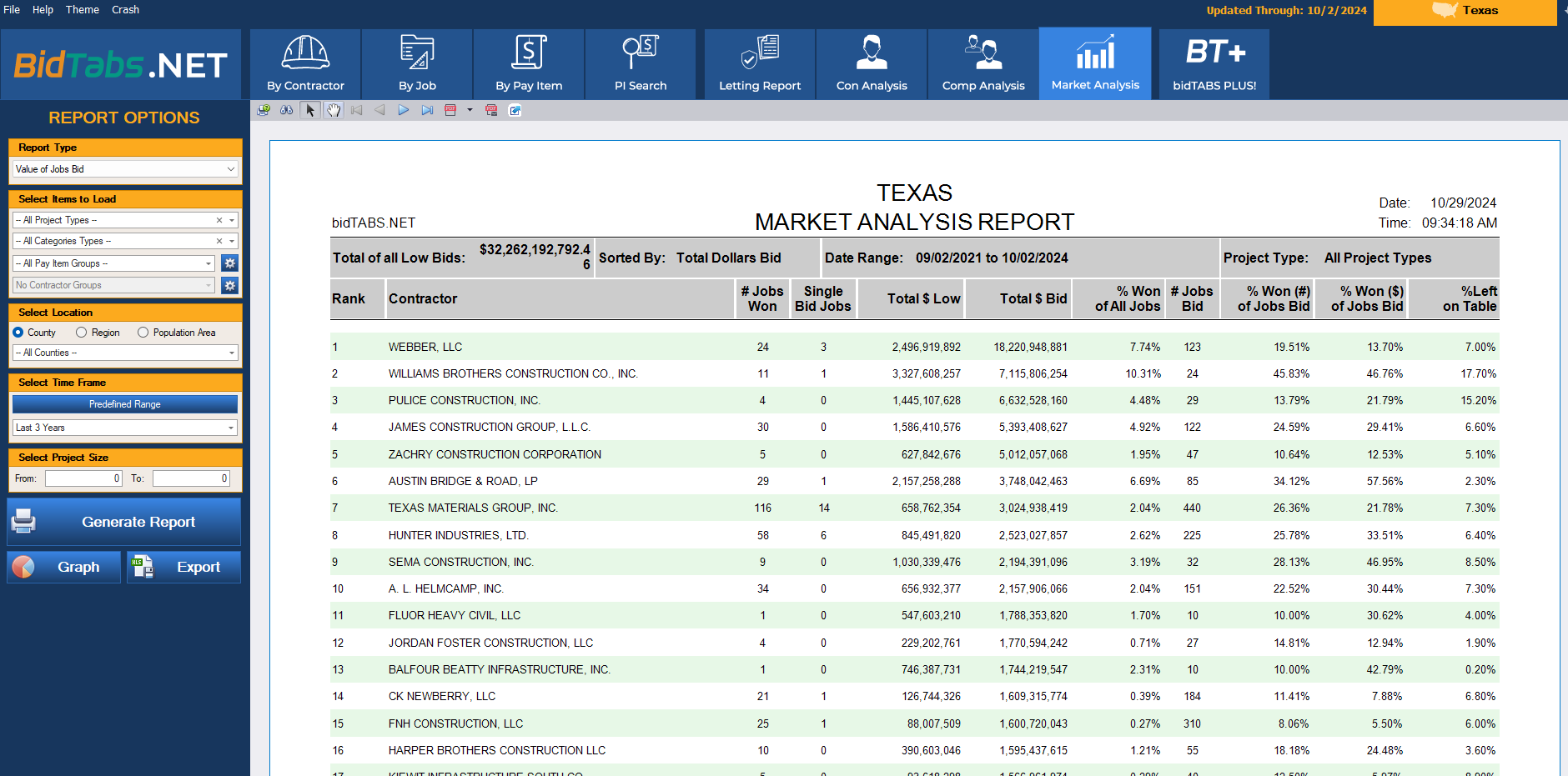This screenshot has width=1568, height=776.
Task: Open the Letting Report module
Action: click(x=760, y=64)
